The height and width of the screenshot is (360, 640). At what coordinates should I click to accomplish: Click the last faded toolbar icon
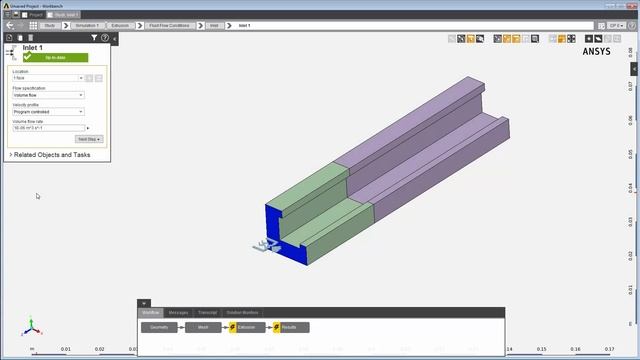617,39
